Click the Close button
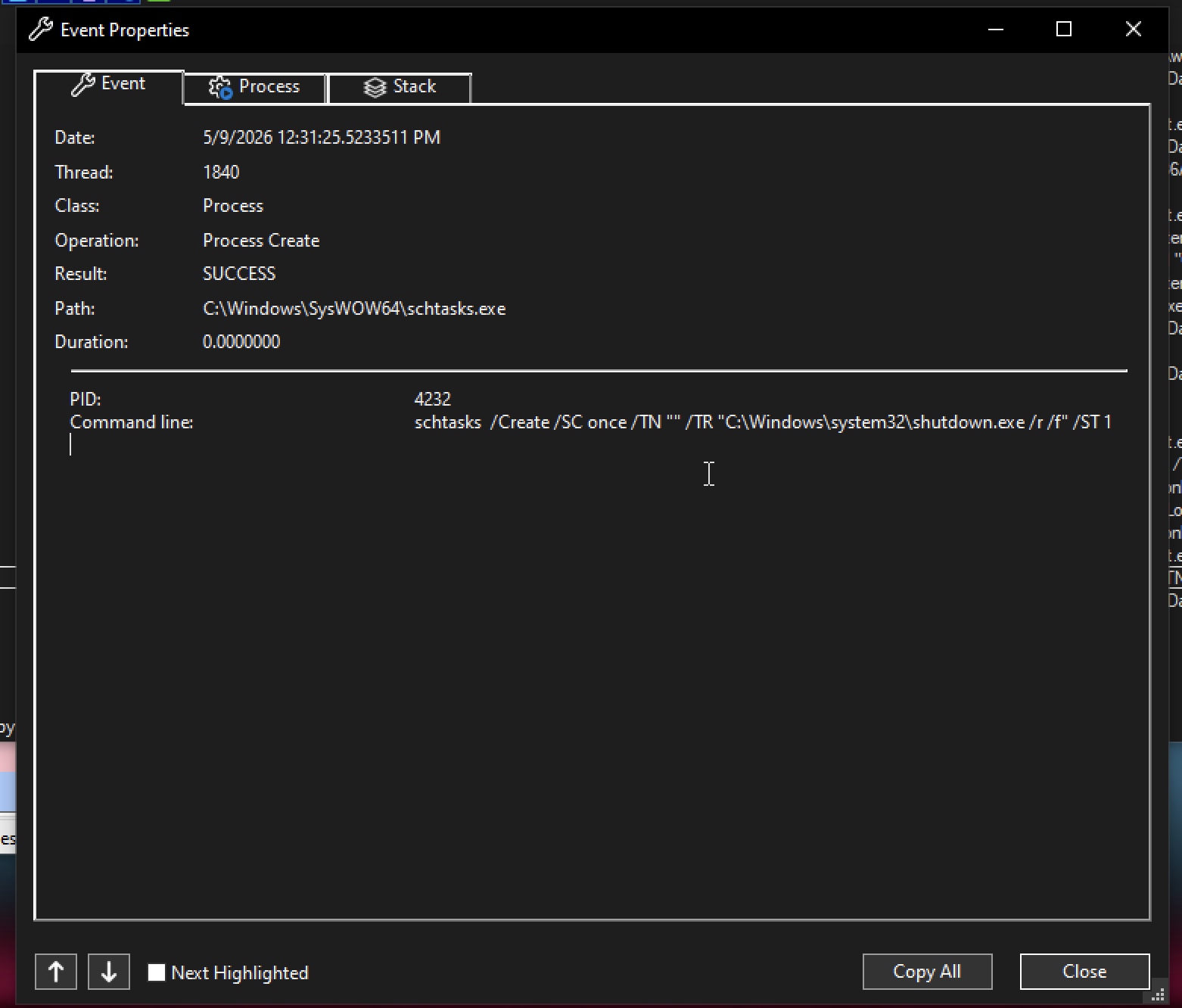1182x1008 pixels. 1084,972
